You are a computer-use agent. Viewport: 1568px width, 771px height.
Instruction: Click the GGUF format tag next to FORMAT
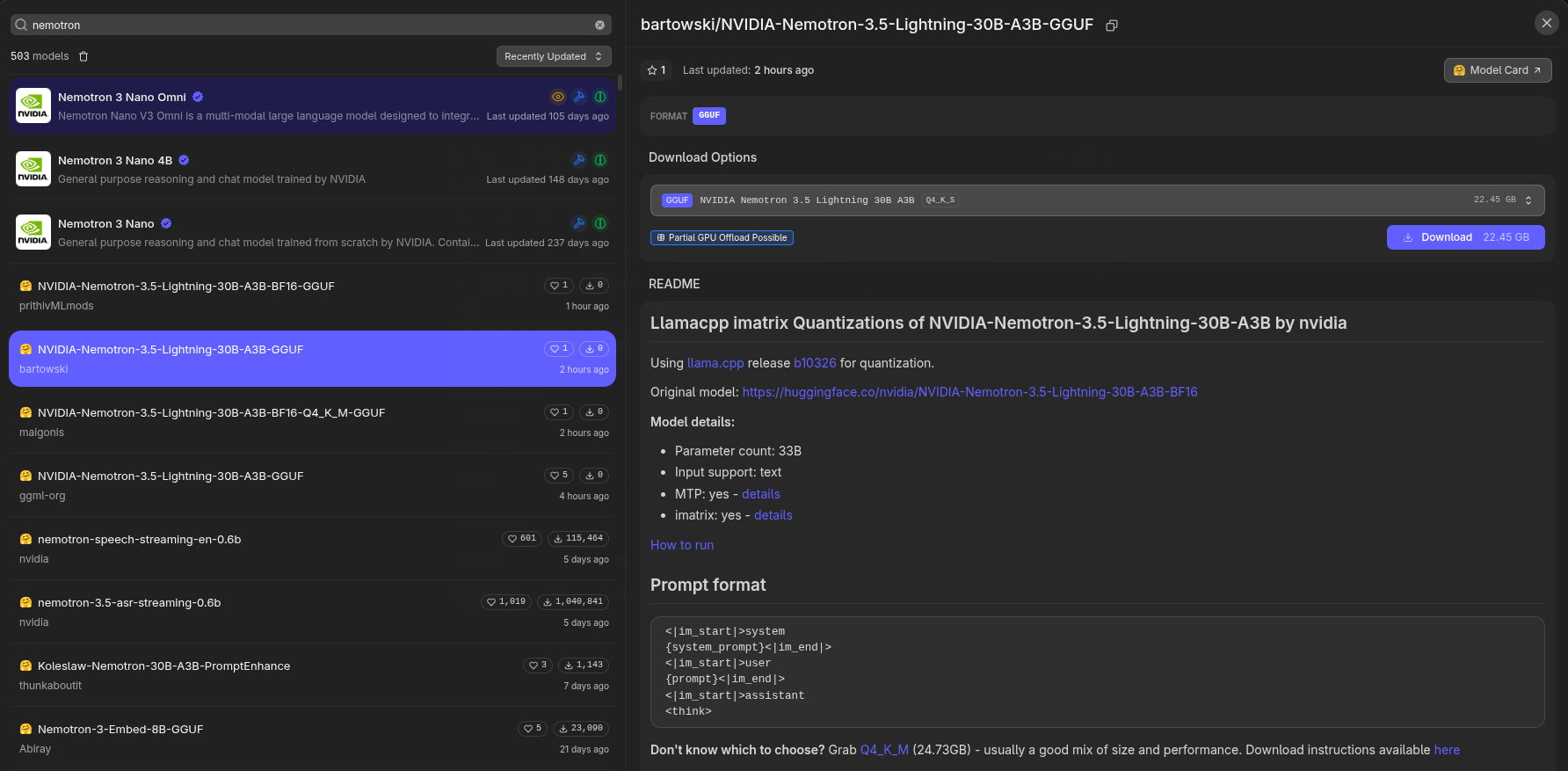tap(709, 115)
